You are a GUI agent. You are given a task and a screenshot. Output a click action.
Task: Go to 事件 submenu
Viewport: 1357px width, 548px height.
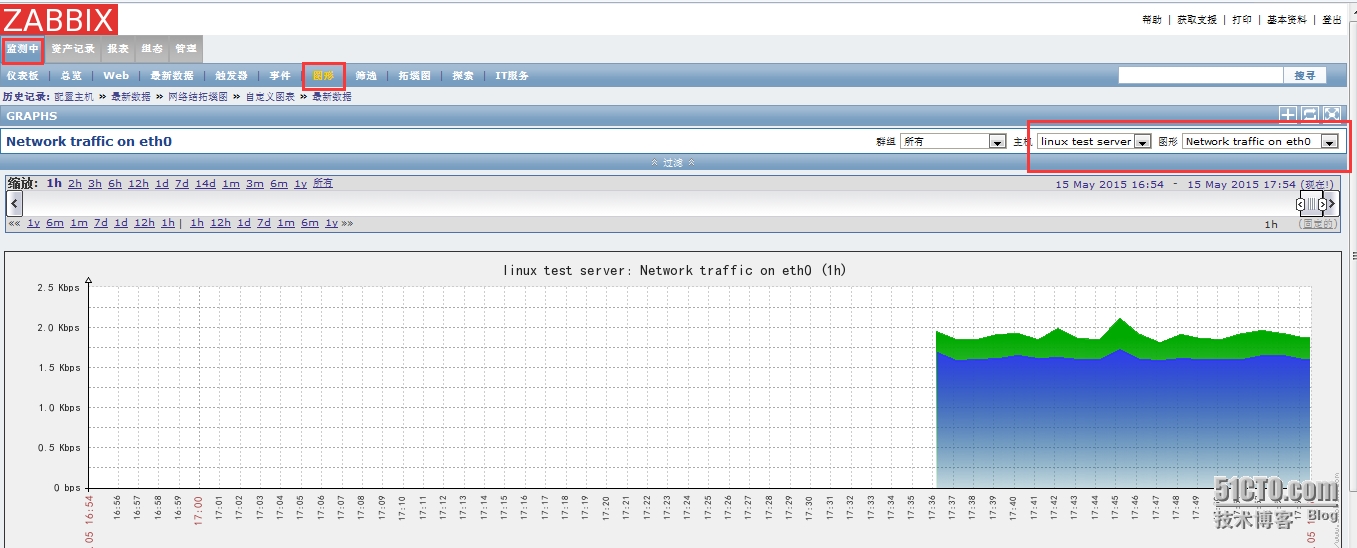click(x=280, y=75)
